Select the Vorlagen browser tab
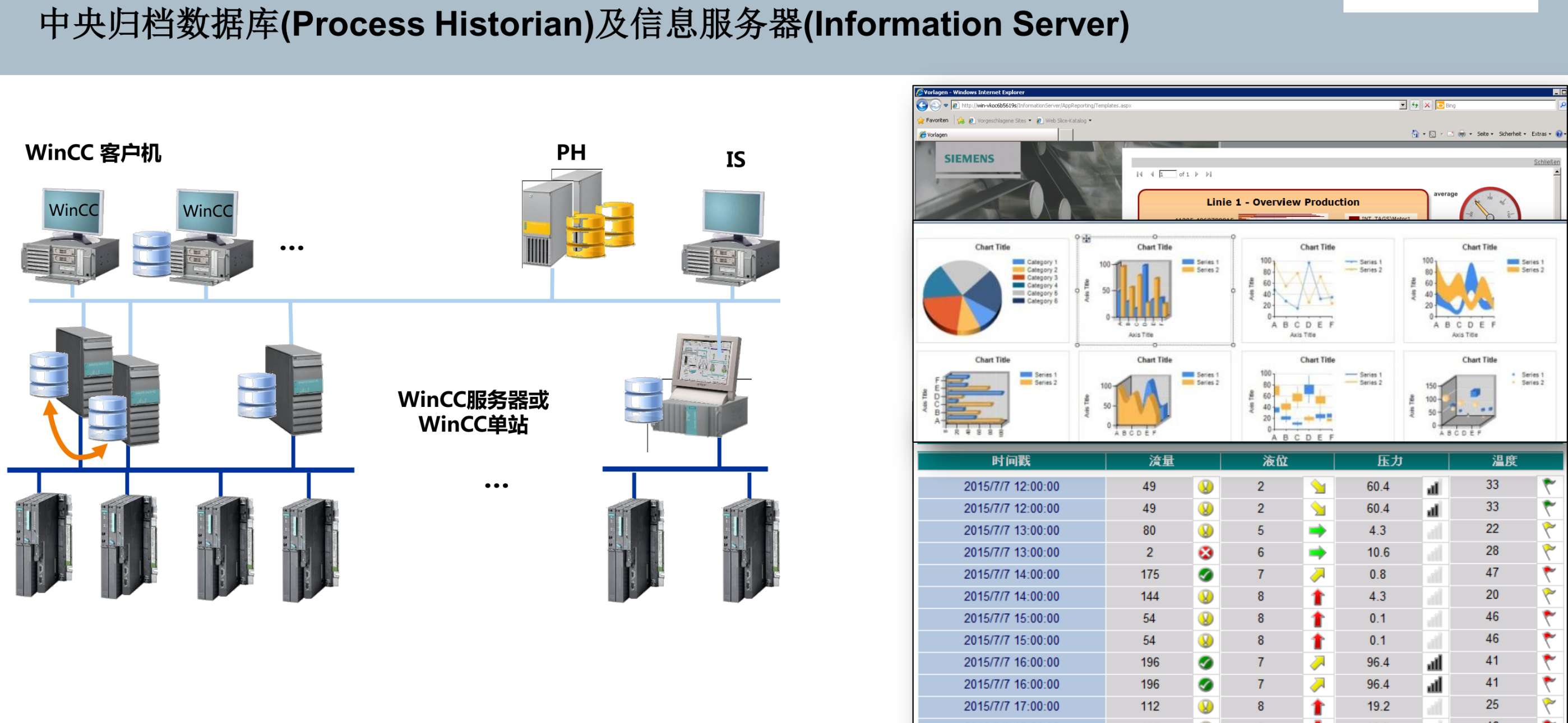Image resolution: width=1568 pixels, height=723 pixels. coord(937,135)
